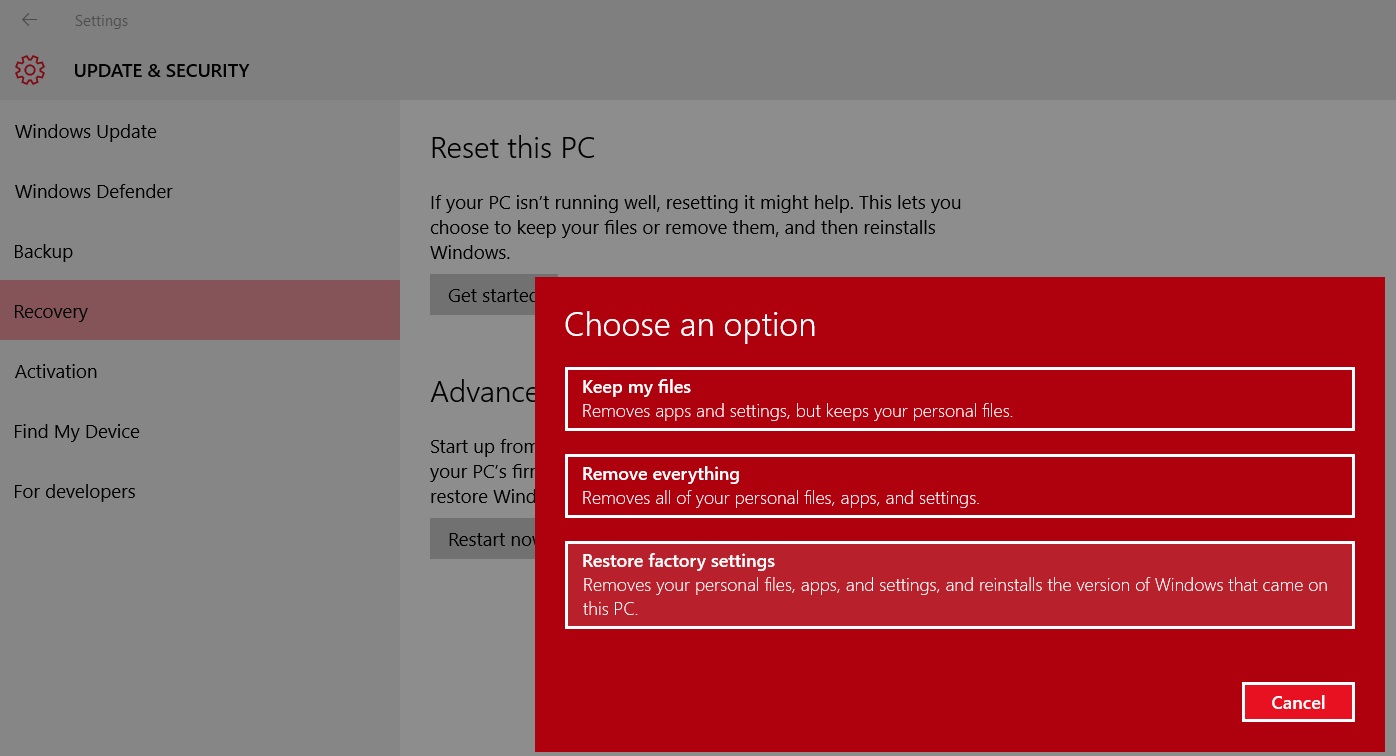Choose the Keep my files option
Viewport: 1396px width, 756px height.
tap(959, 399)
